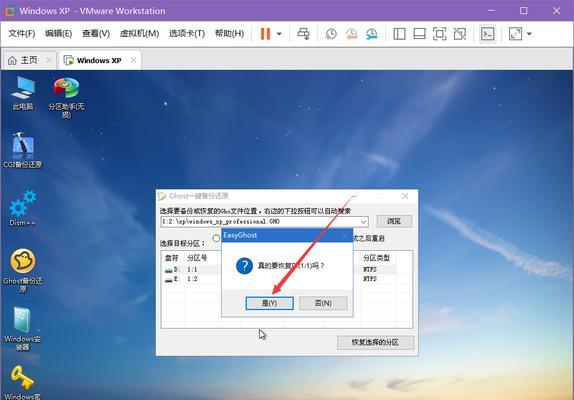Select the radio button beside 选择目标分区
574x400 pixels.
[216, 238]
